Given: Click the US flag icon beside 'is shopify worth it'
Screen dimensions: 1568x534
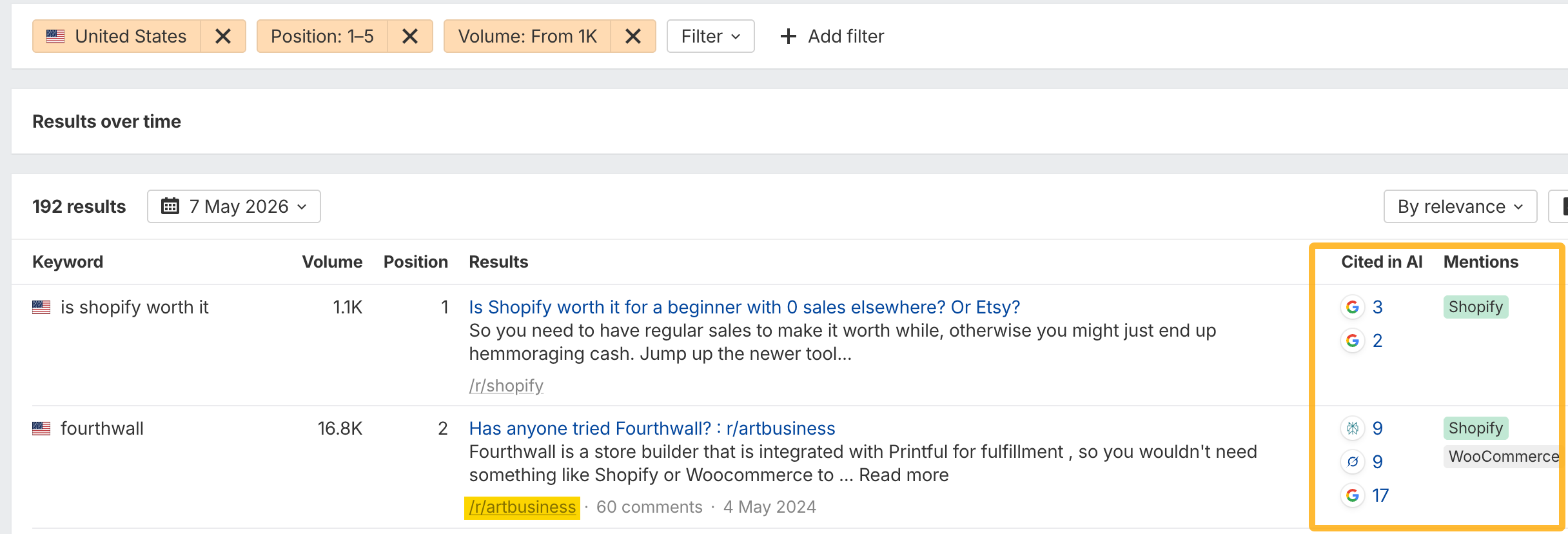Looking at the screenshot, I should click(41, 307).
